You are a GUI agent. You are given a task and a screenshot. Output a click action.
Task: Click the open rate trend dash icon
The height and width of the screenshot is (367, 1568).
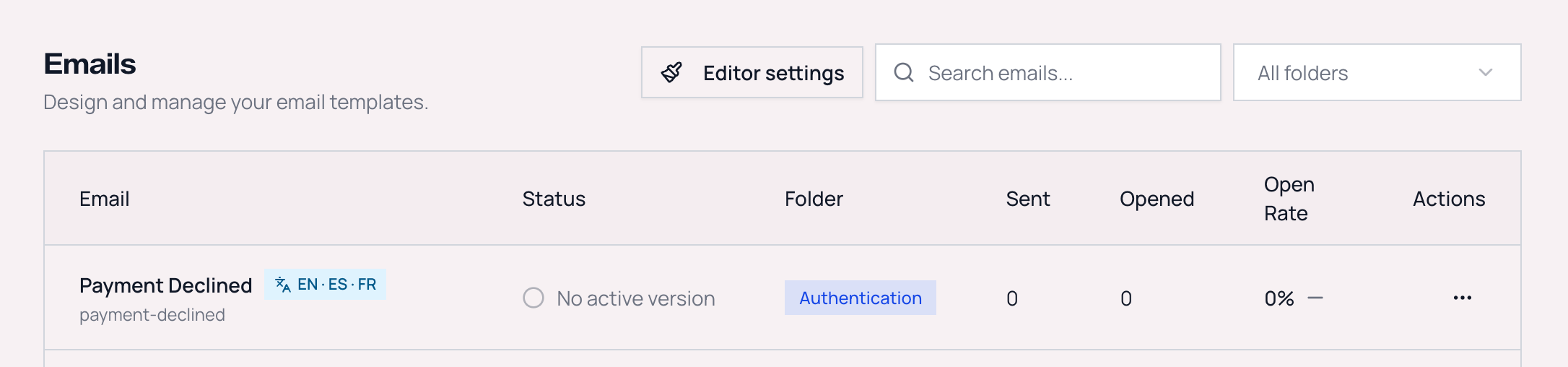(1315, 298)
